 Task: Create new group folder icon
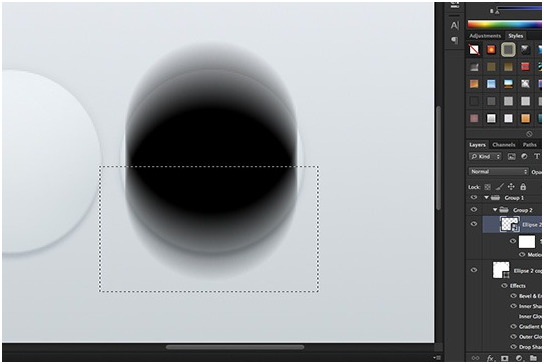pyautogui.click(x=534, y=358)
